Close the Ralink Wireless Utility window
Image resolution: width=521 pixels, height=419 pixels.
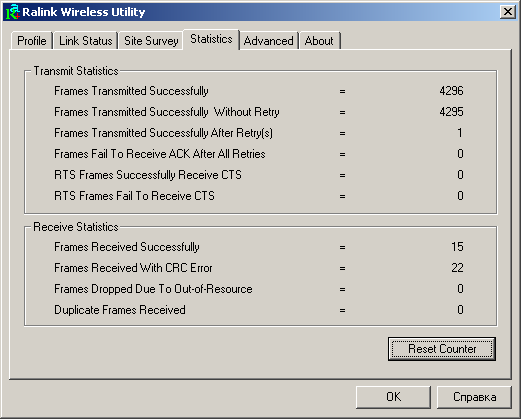(x=508, y=12)
